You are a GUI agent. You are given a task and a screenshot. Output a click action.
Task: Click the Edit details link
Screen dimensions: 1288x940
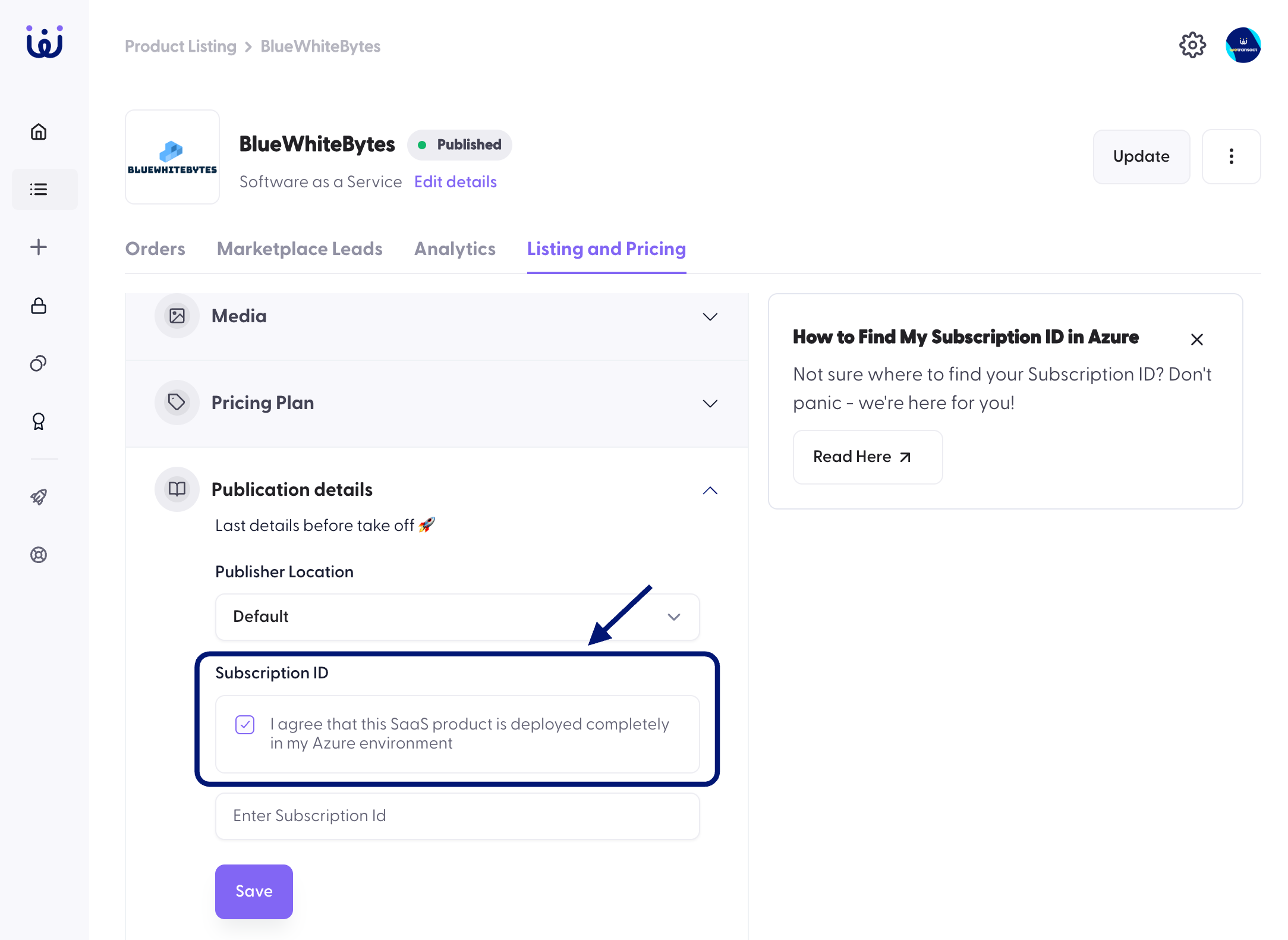point(455,181)
